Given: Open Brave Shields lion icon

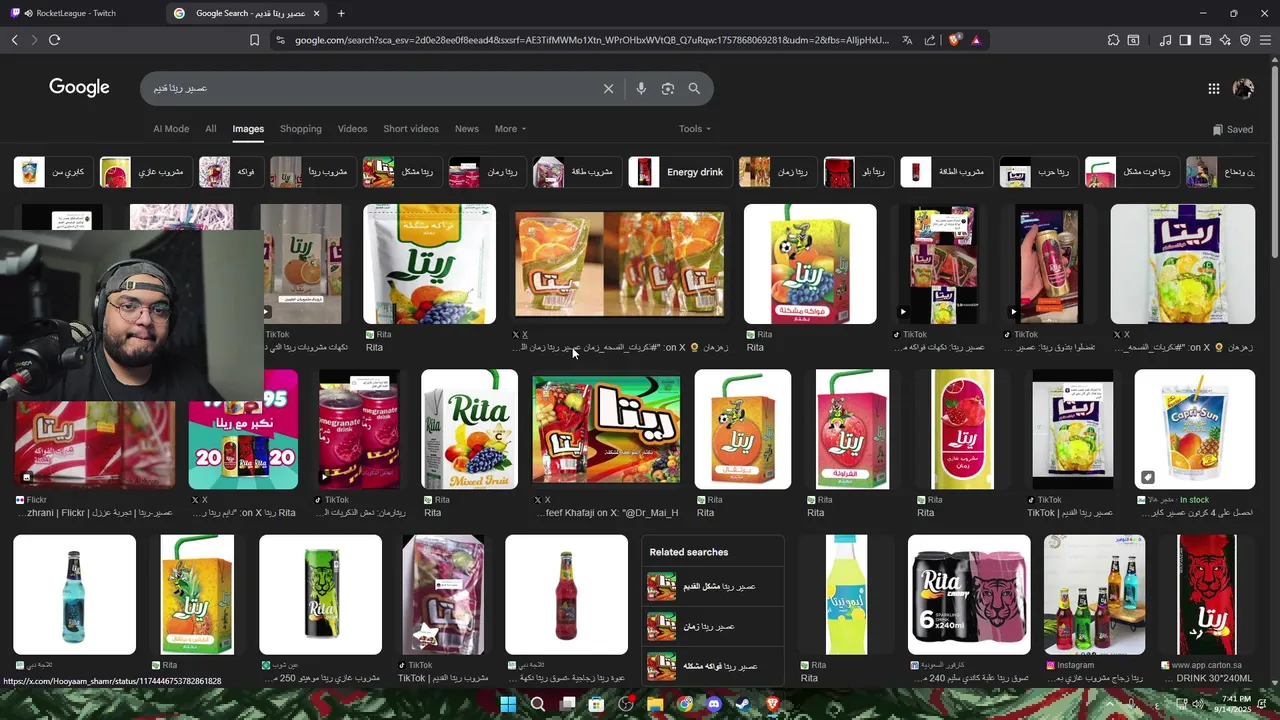Looking at the screenshot, I should (x=954, y=40).
